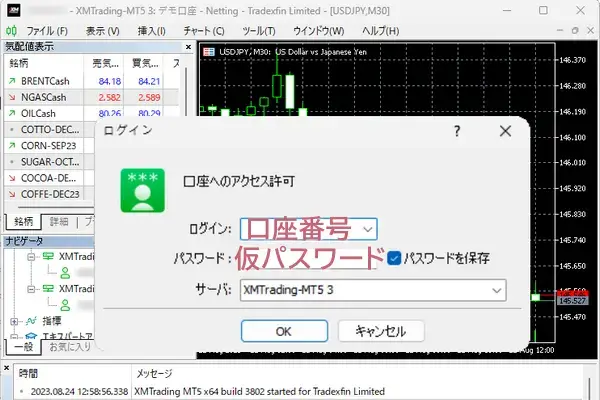600x400 pixels.
Task: Click the 指標 indicators icon in Navigator
Action: 31,321
